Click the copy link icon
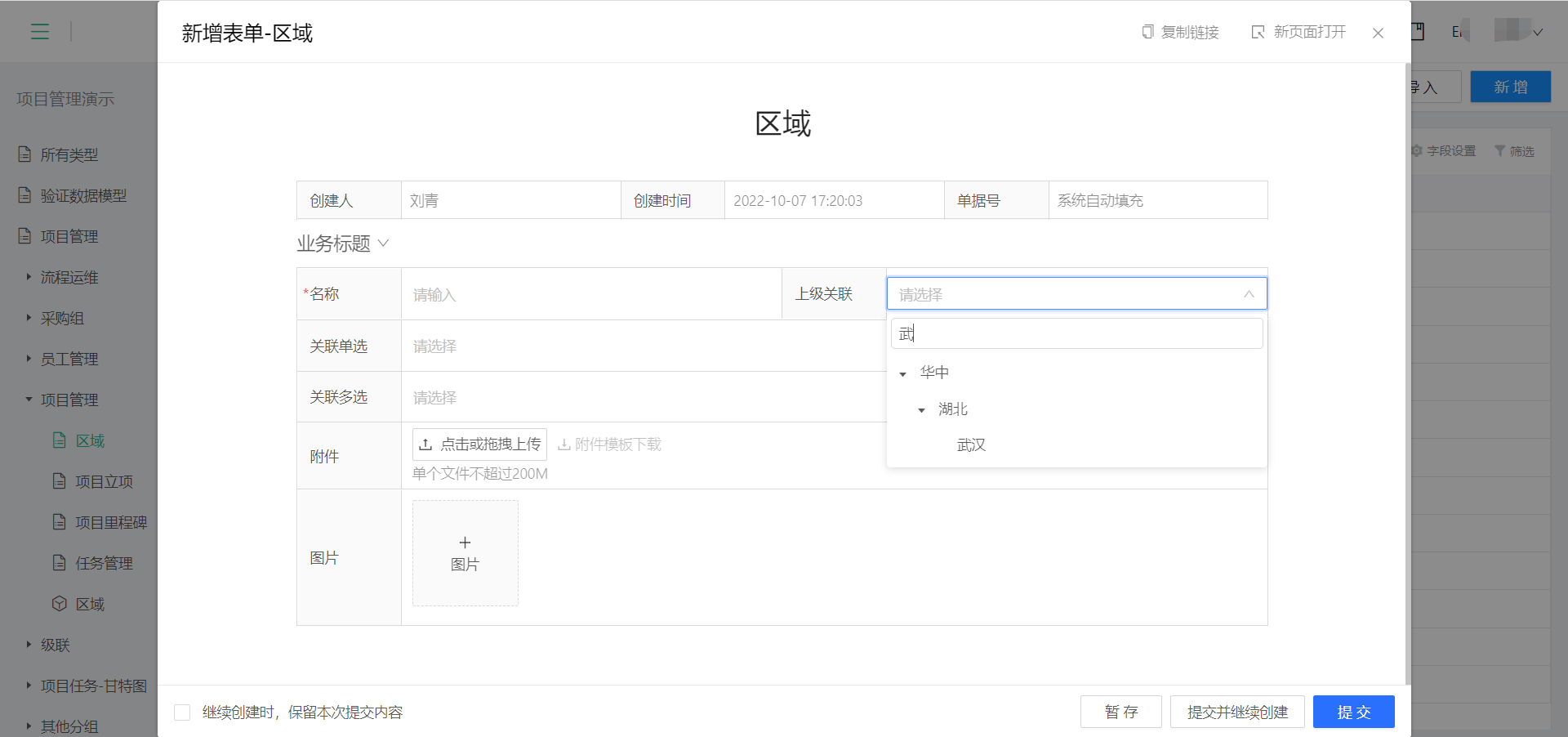The height and width of the screenshot is (737, 1568). [1147, 32]
